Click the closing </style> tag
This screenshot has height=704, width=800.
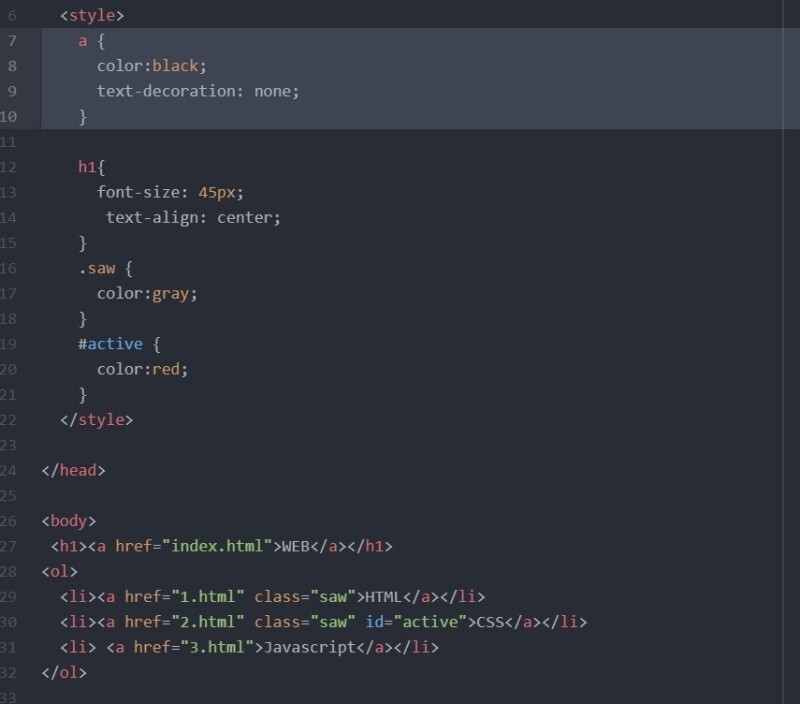click(x=96, y=420)
